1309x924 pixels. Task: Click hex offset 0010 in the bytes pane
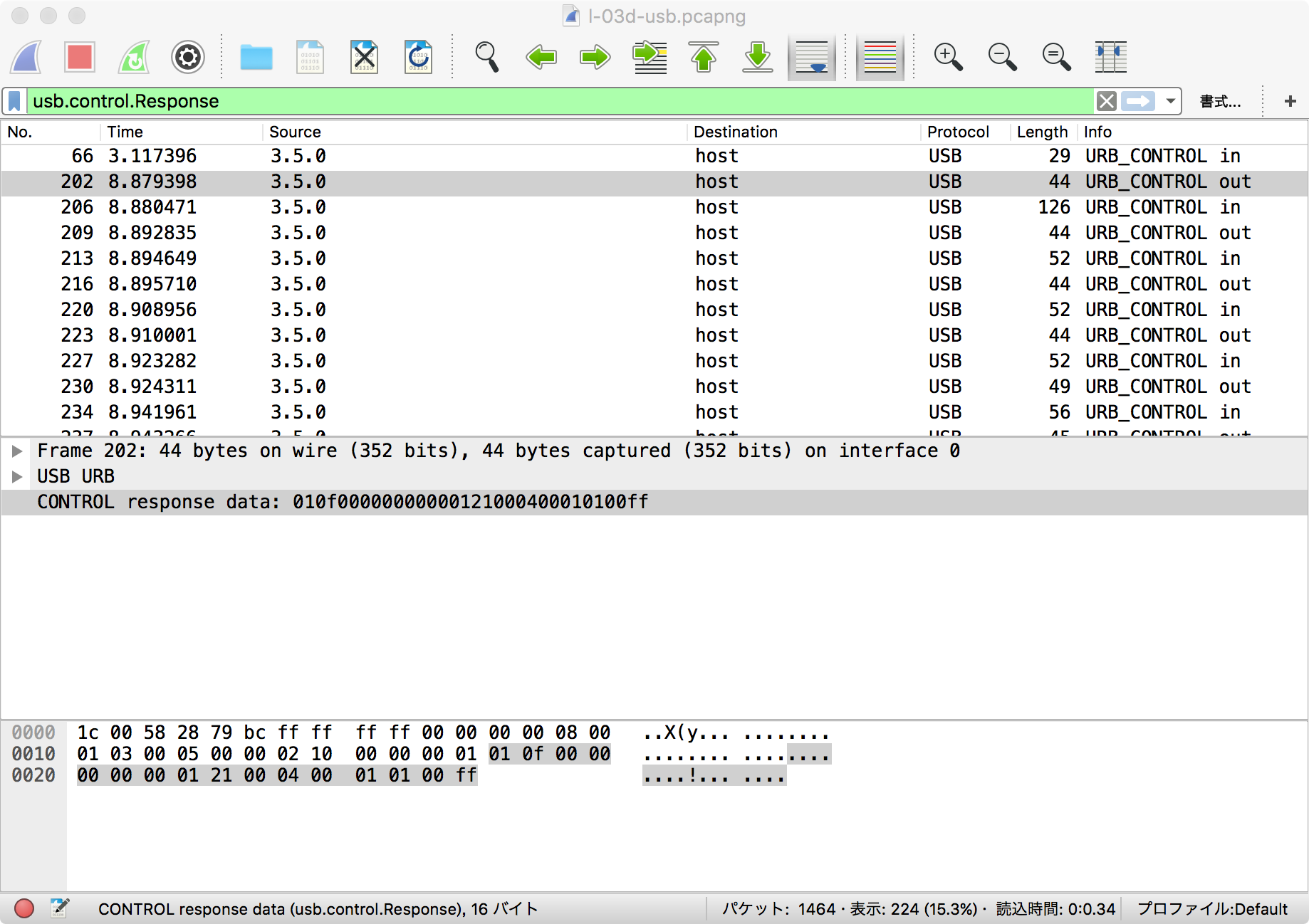[33, 754]
